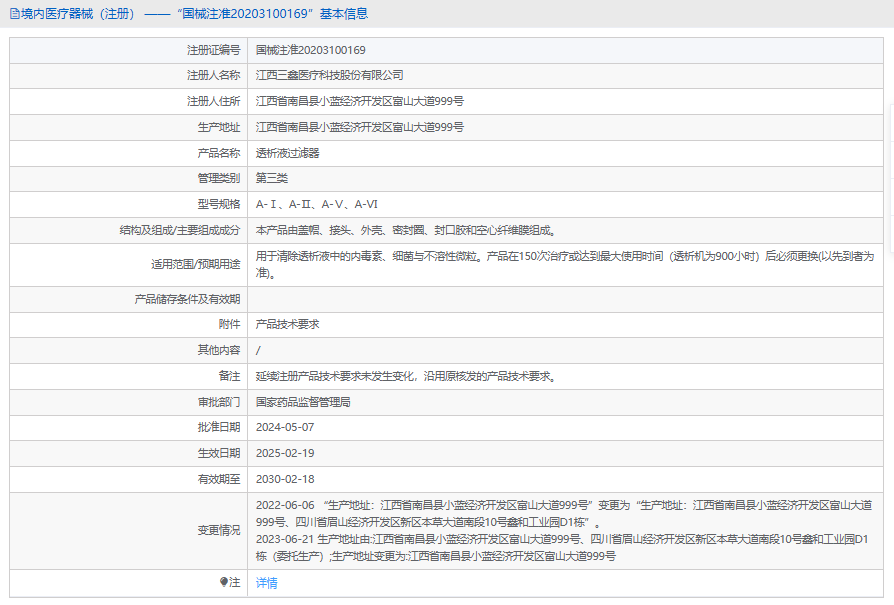Click the approving authority 国家药品监督管理局

tap(303, 402)
